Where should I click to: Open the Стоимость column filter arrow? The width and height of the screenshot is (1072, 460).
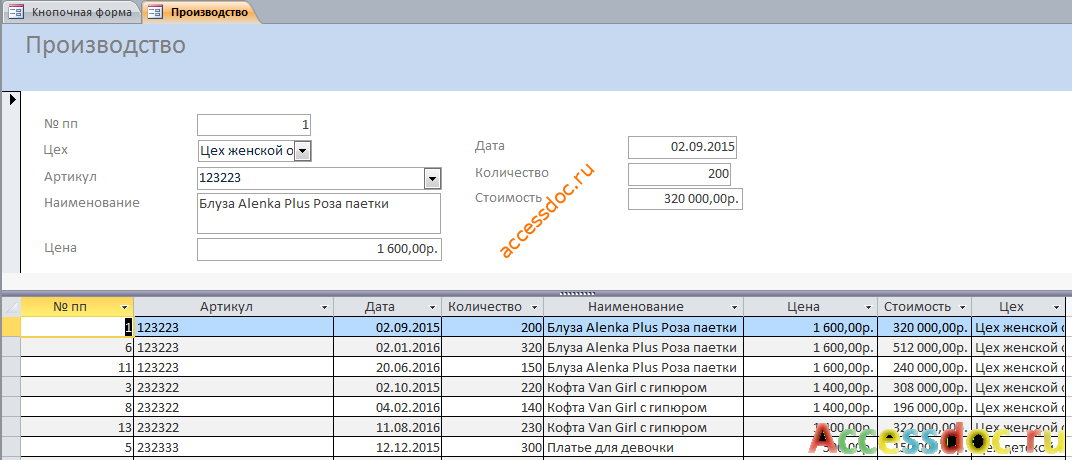[962, 308]
